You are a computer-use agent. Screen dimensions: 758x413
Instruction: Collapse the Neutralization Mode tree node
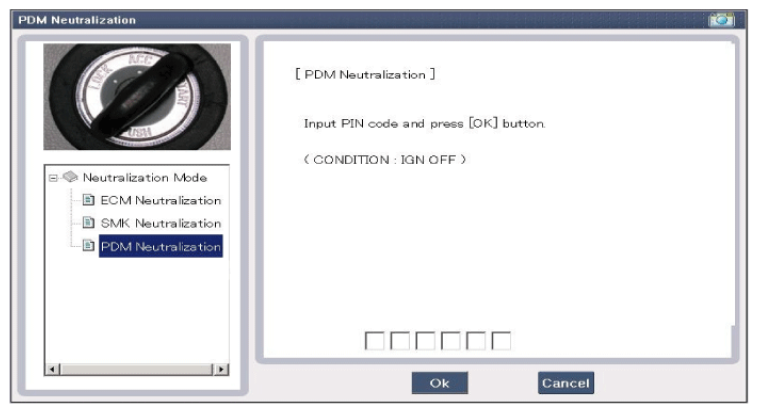(52, 178)
